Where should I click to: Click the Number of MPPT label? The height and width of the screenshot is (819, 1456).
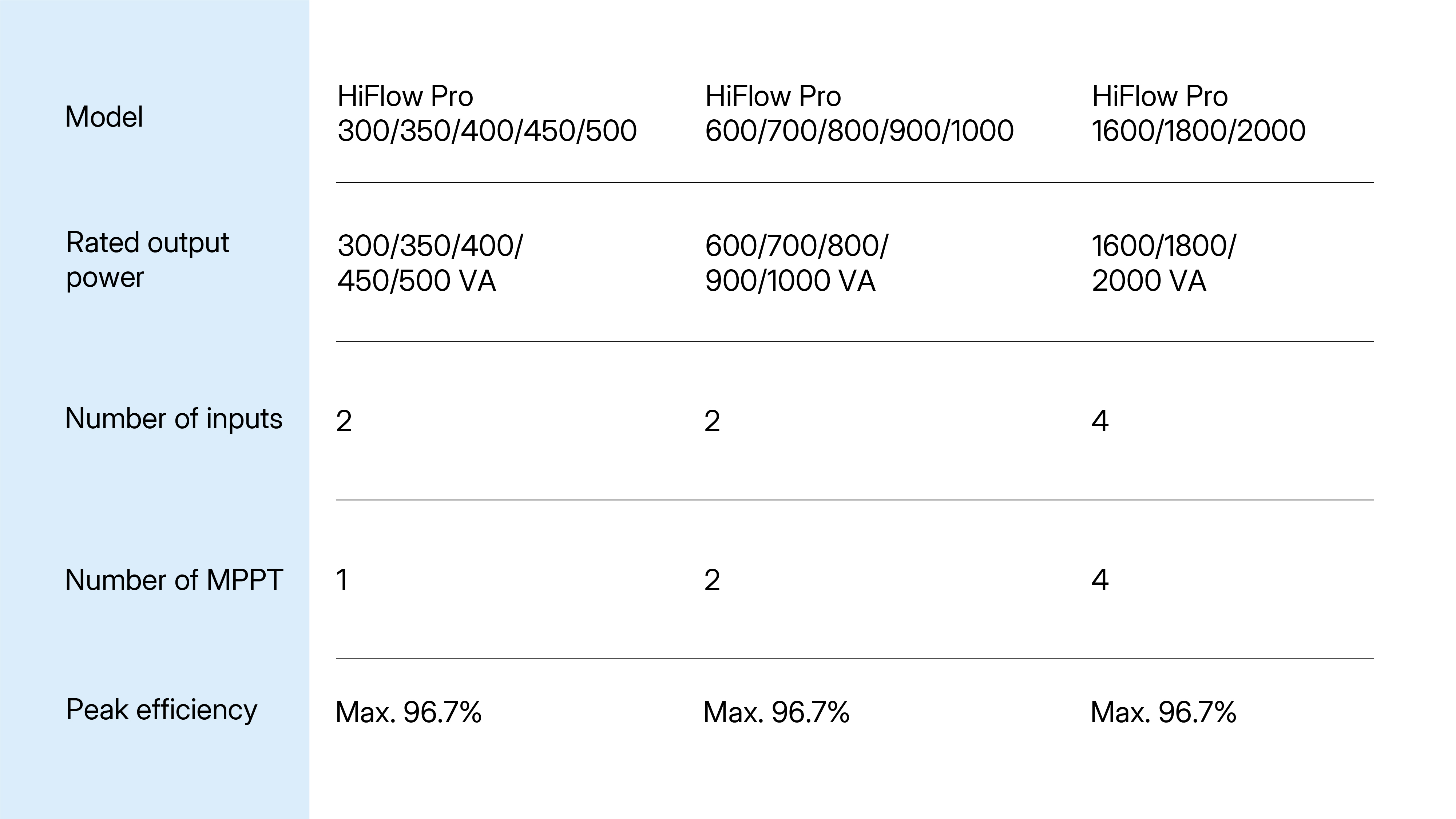[174, 580]
